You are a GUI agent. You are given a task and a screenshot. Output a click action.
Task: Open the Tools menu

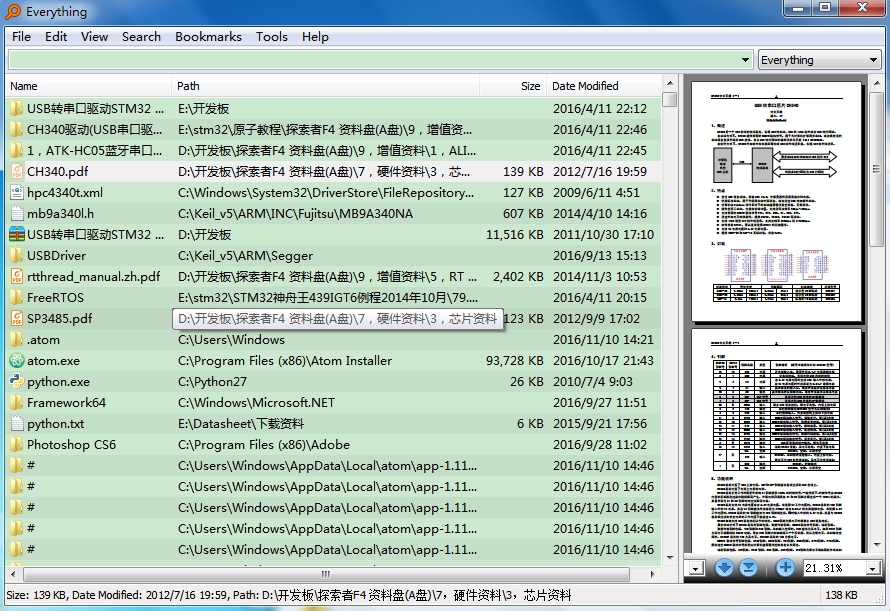click(272, 36)
